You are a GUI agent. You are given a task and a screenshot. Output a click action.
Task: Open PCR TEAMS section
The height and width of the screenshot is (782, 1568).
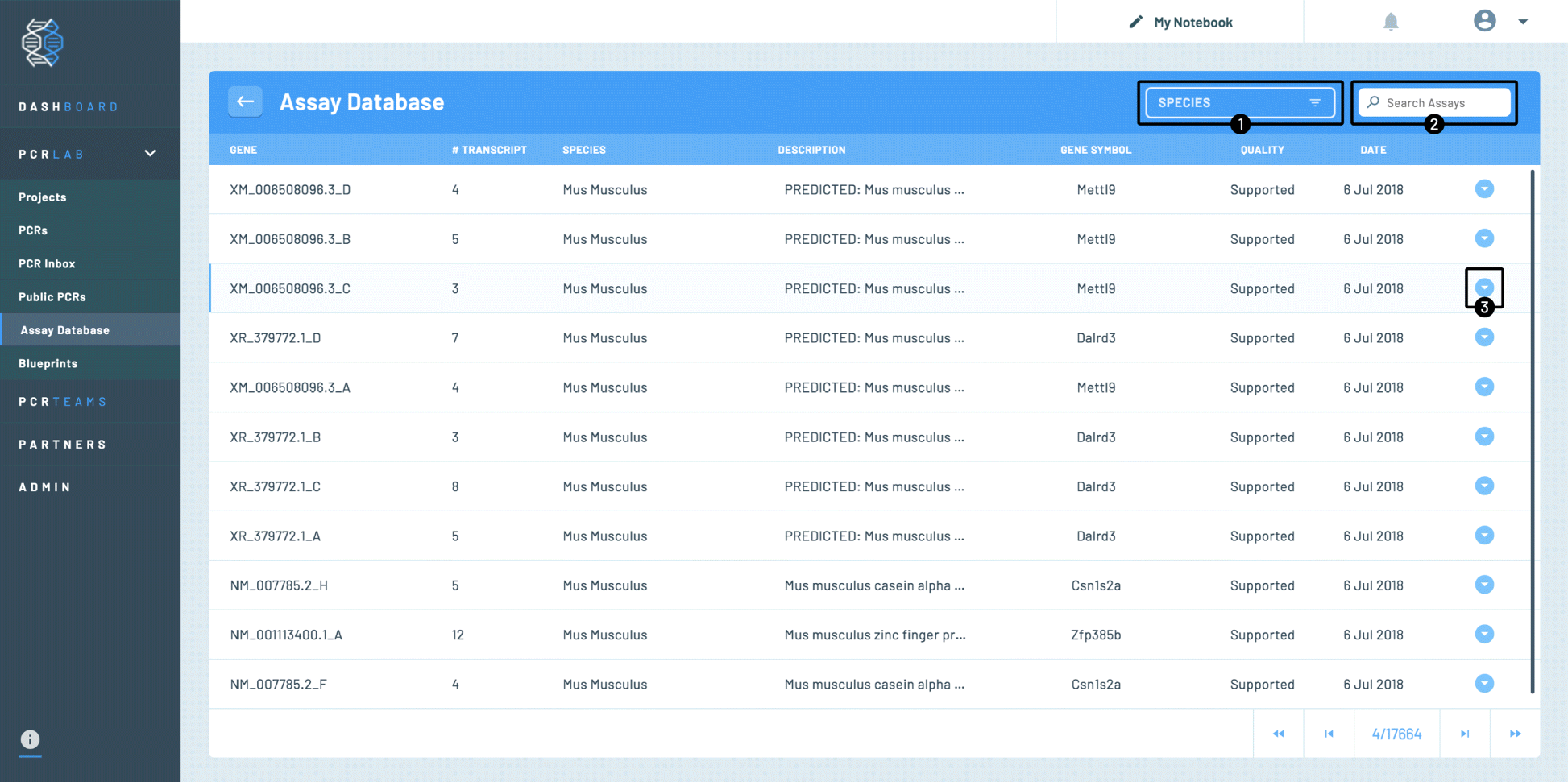pos(63,401)
